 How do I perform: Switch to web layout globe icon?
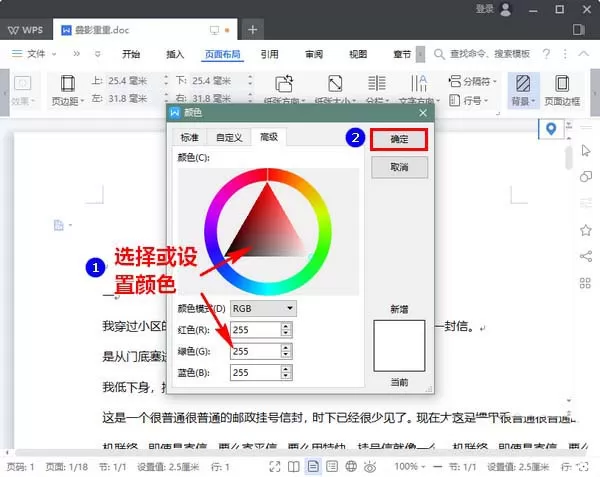(x=351, y=467)
